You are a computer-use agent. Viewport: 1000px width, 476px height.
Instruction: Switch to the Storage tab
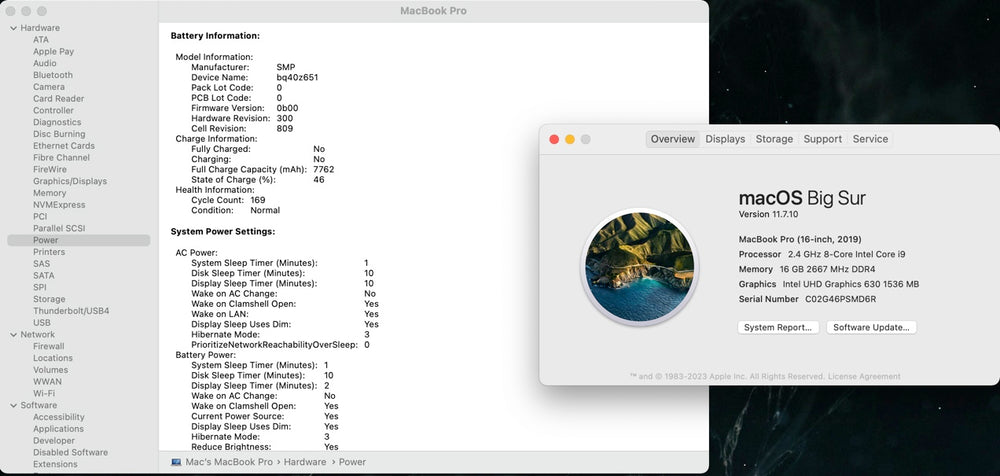[774, 139]
